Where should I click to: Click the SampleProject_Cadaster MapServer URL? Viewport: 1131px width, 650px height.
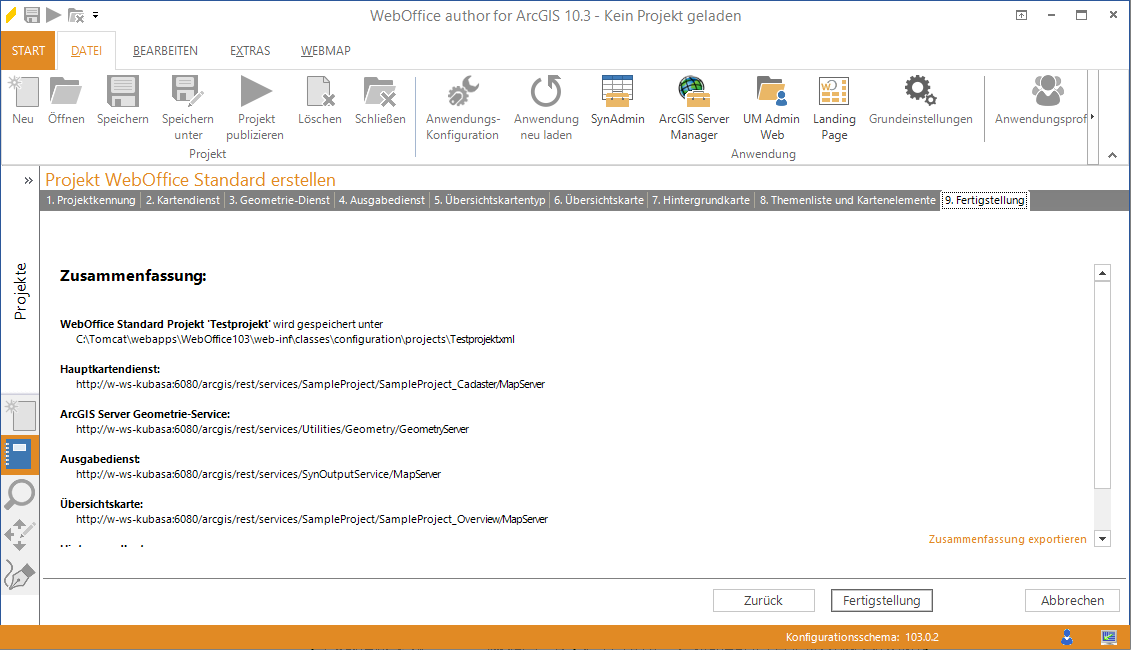310,385
